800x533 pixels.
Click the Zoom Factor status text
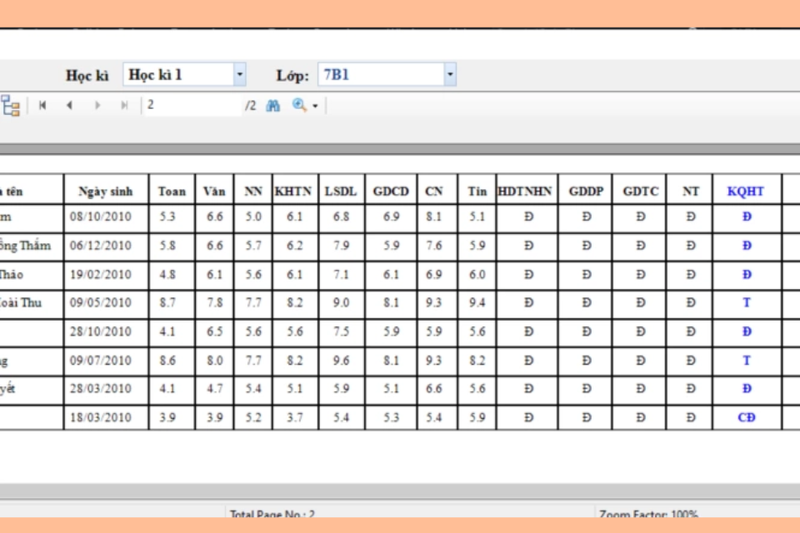(648, 514)
